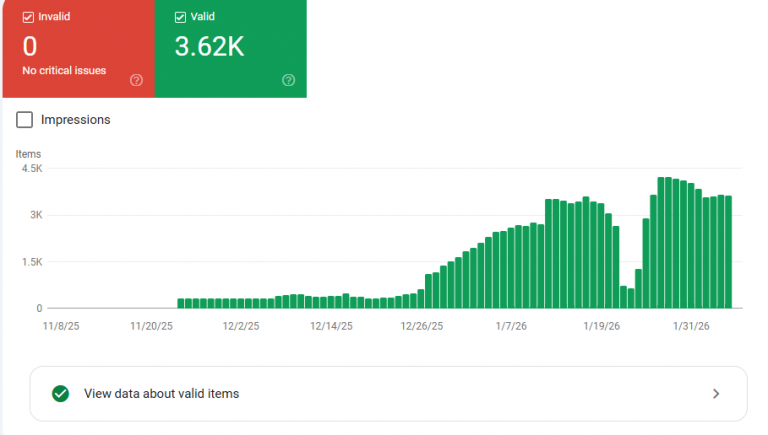Image resolution: width=768 pixels, height=435 pixels.
Task: Select the 1/31/26 date axis label
Action: (690, 326)
